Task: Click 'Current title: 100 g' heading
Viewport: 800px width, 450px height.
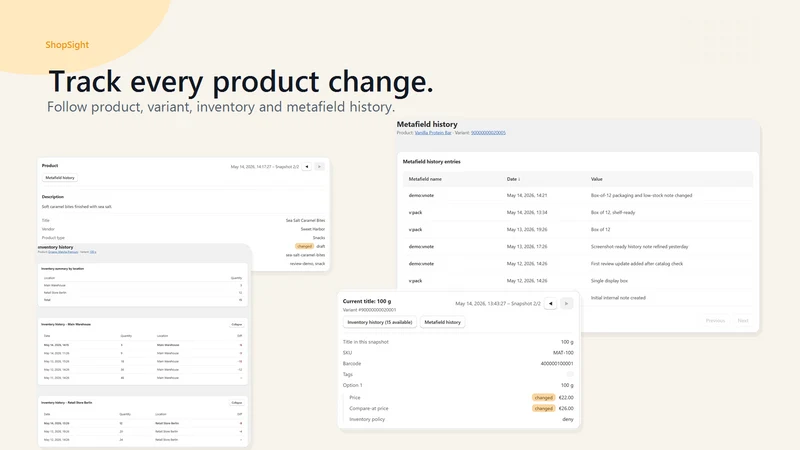Action: point(367,301)
